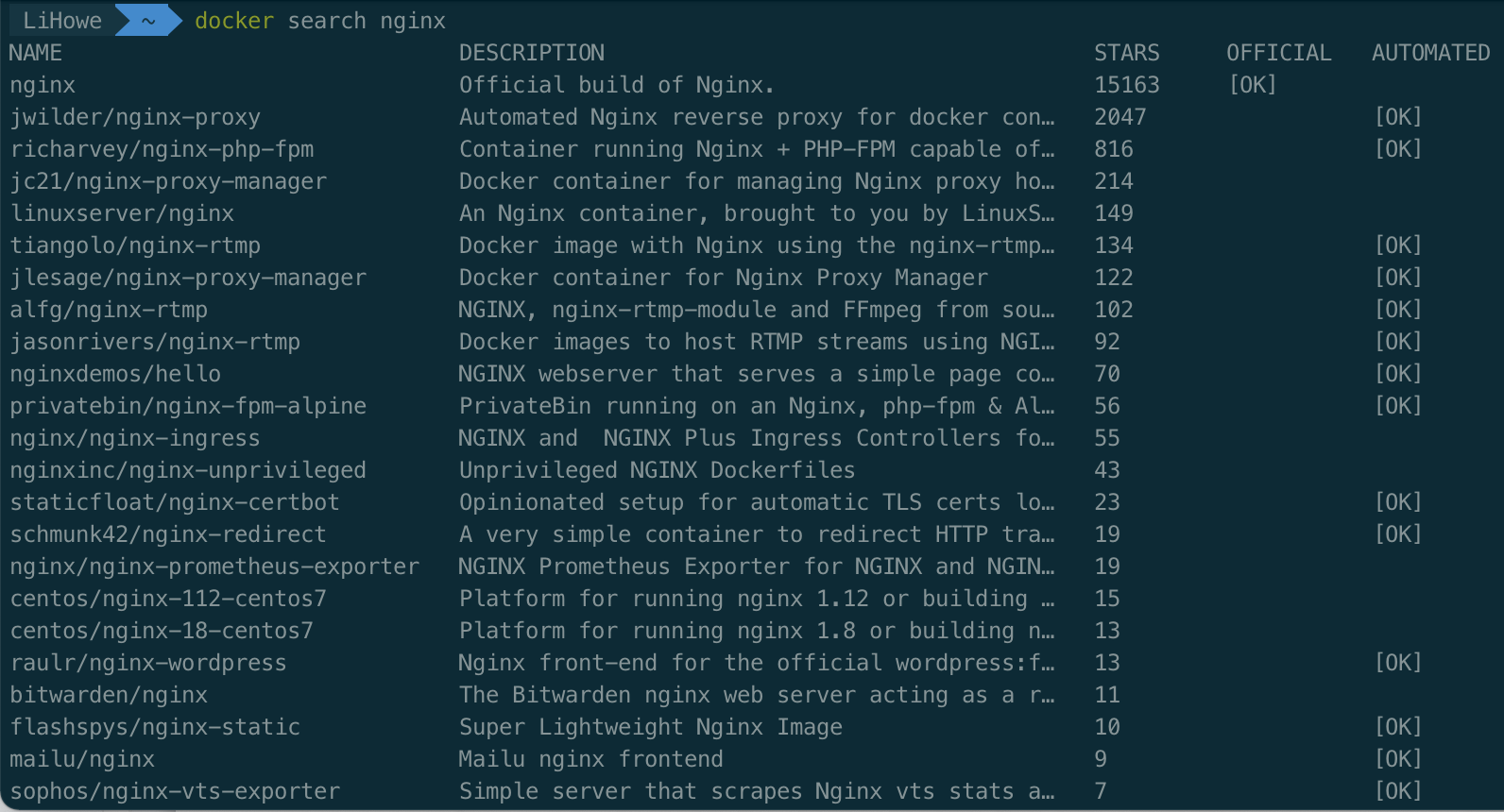This screenshot has height=812, width=1504.
Task: Click the official [OK] marker for nginx
Action: [x=1253, y=85]
